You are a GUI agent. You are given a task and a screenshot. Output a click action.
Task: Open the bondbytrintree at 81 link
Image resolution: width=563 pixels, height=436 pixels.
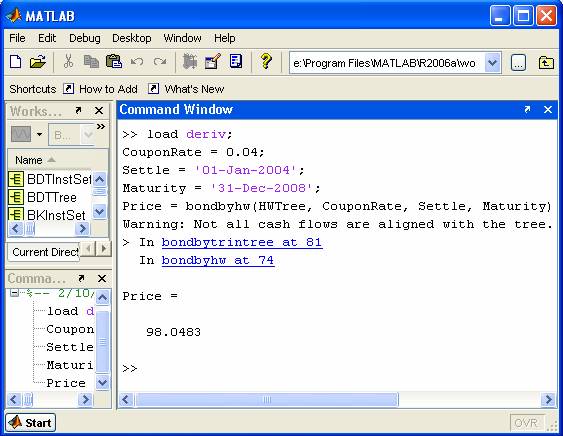coord(242,242)
